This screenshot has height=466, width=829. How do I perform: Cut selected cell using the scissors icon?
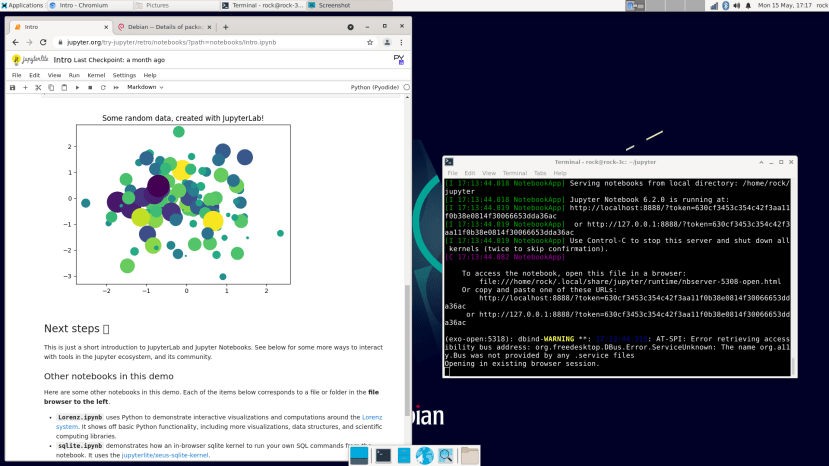click(x=38, y=87)
